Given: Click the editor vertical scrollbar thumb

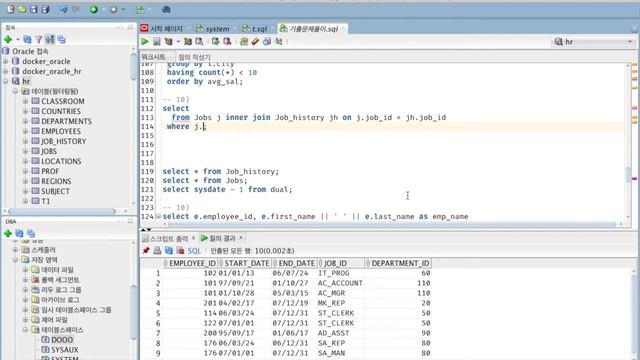Looking at the screenshot, I should coord(628,174).
